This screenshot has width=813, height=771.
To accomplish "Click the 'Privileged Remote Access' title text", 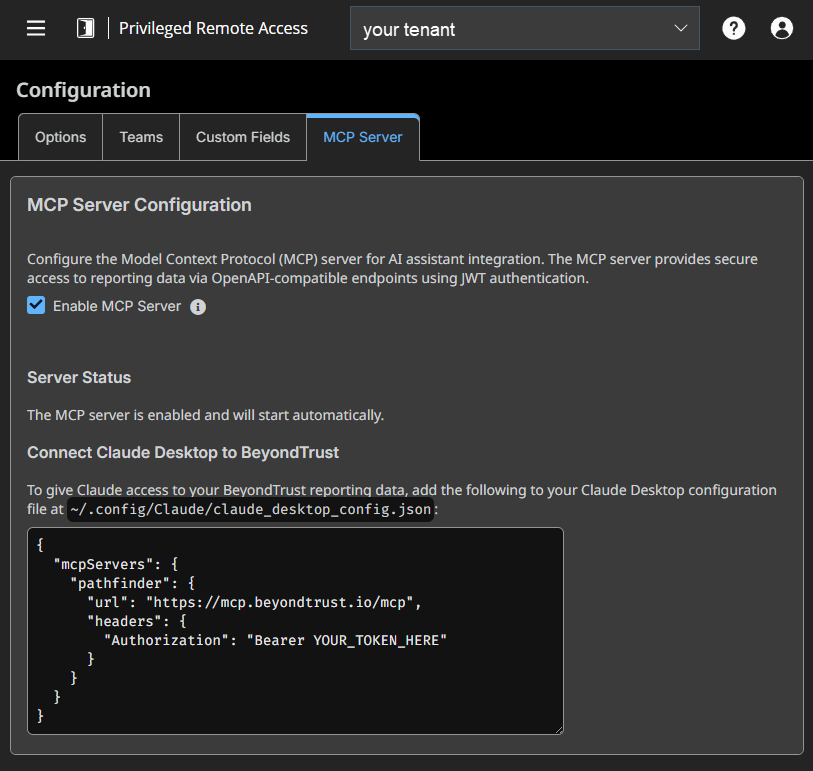I will coord(213,29).
